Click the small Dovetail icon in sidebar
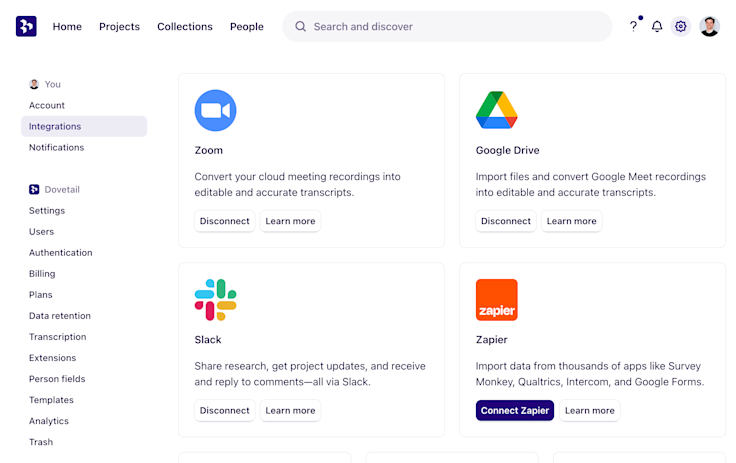This screenshot has height=463, width=736. (x=34, y=189)
